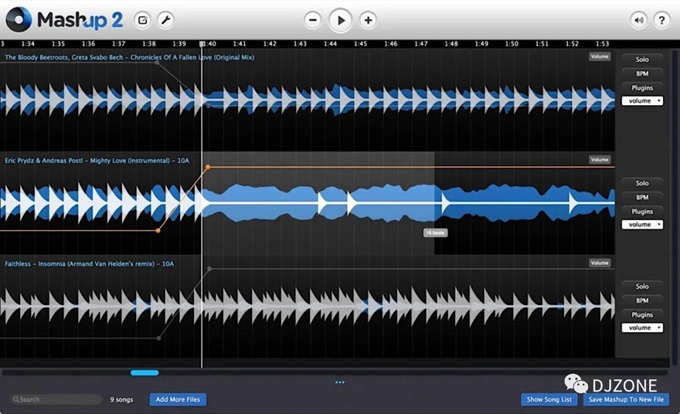Solo the Faithless Insomnia track
The height and width of the screenshot is (414, 680).
[x=642, y=286]
